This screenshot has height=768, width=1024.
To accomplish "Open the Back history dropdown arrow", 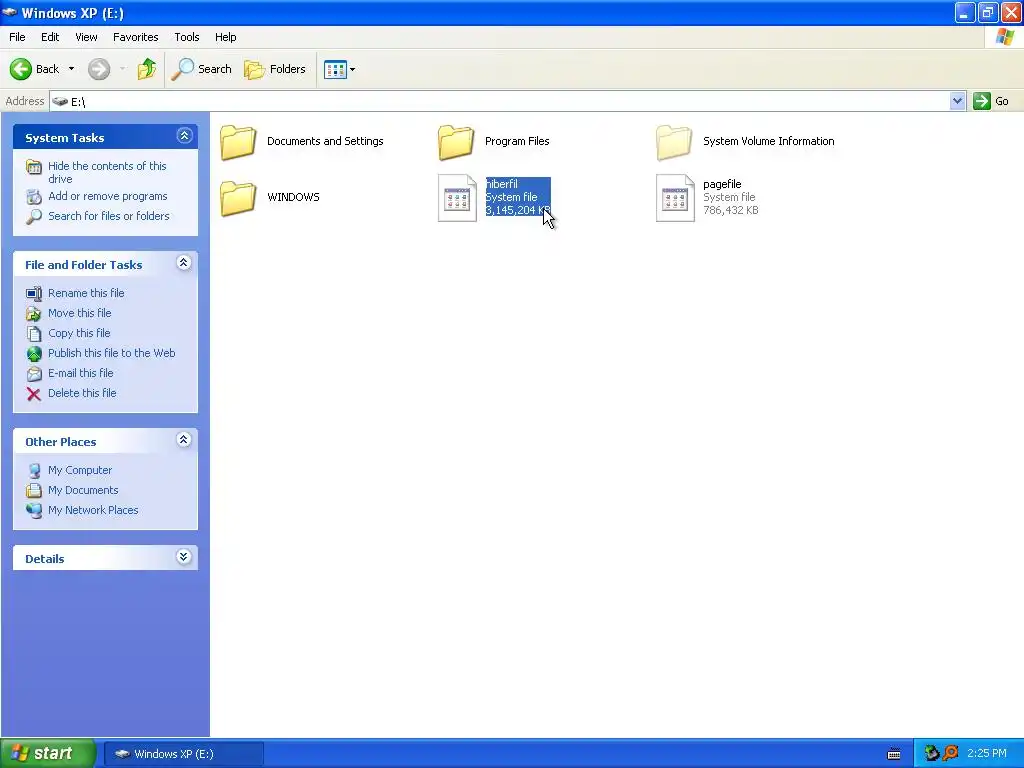I will click(71, 69).
